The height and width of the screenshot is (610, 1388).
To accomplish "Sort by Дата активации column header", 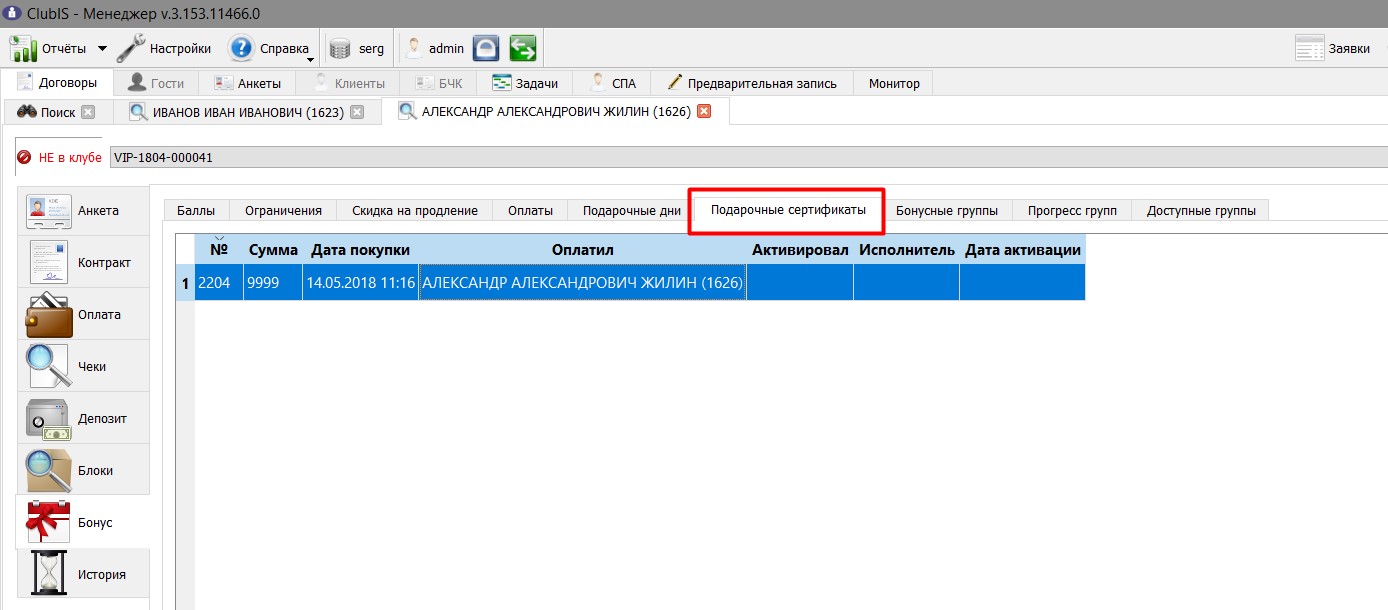I will tap(1022, 250).
